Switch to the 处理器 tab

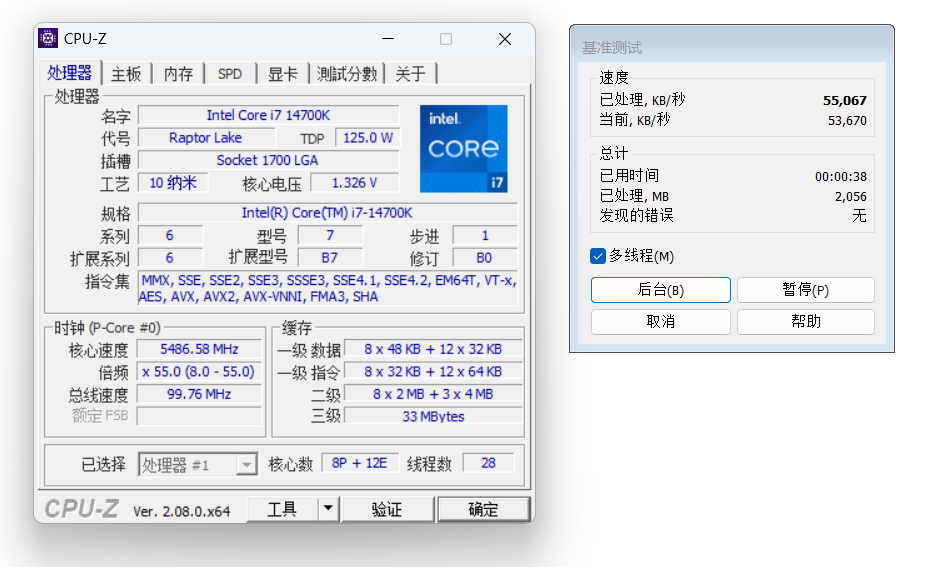point(69,73)
